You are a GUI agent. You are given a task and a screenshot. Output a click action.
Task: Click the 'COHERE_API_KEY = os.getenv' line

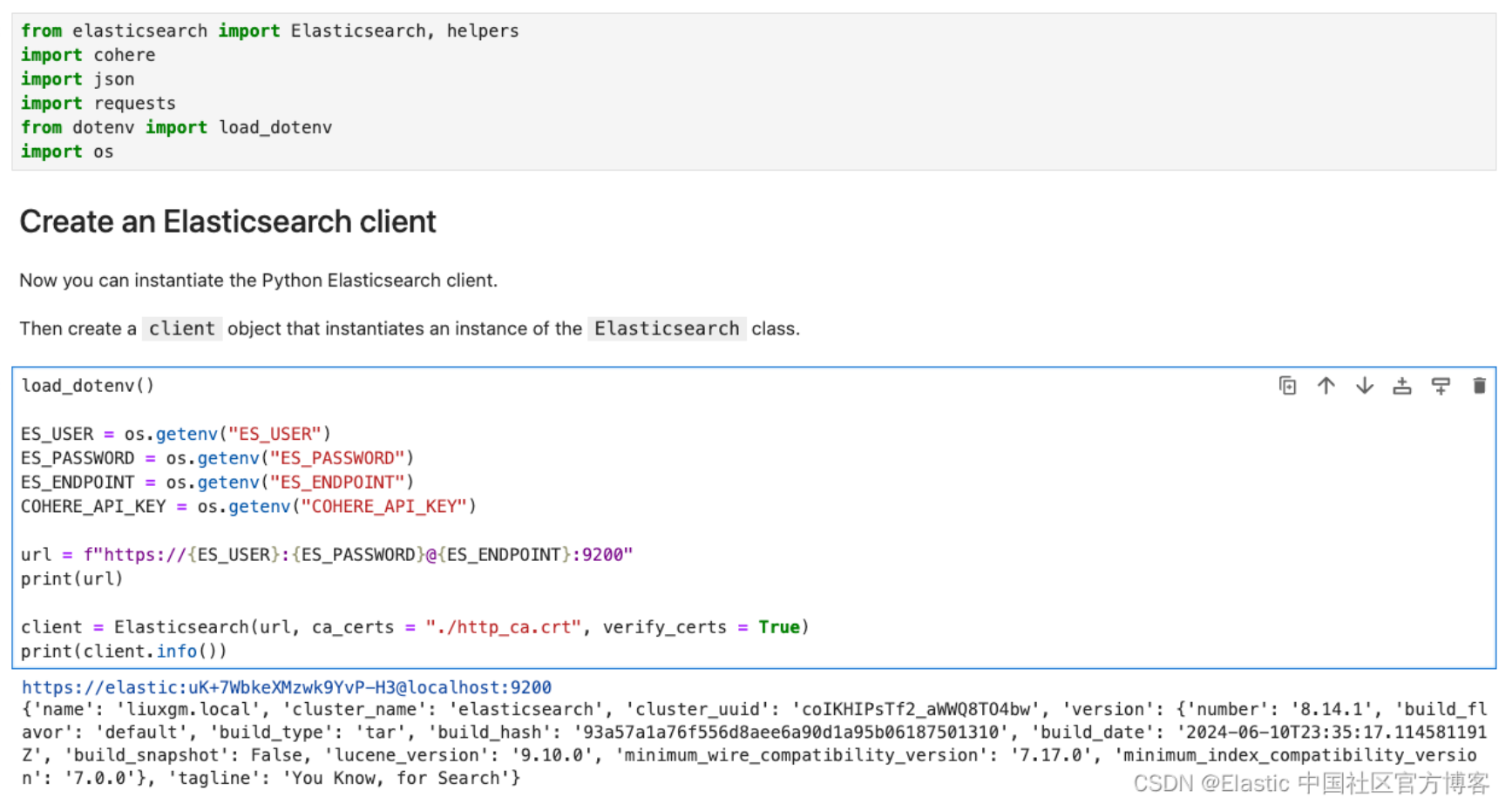click(x=248, y=506)
